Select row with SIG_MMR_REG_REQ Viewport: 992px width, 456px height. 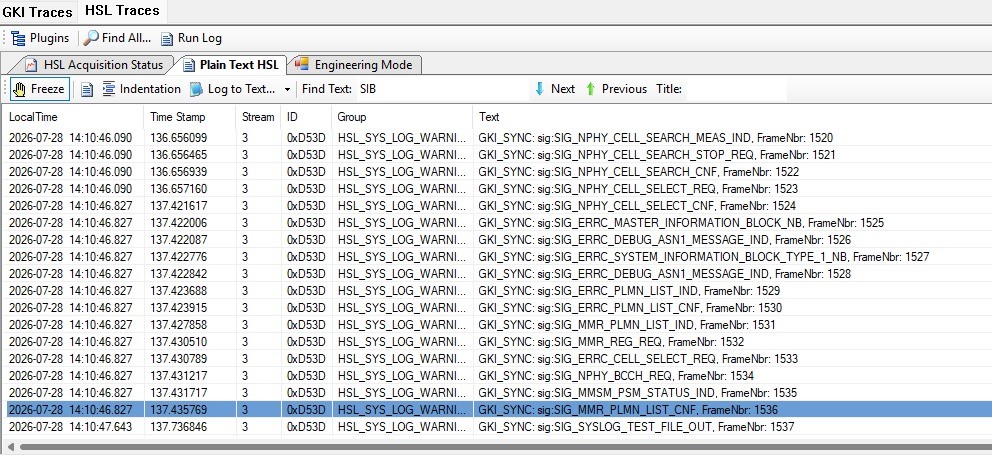[499, 342]
